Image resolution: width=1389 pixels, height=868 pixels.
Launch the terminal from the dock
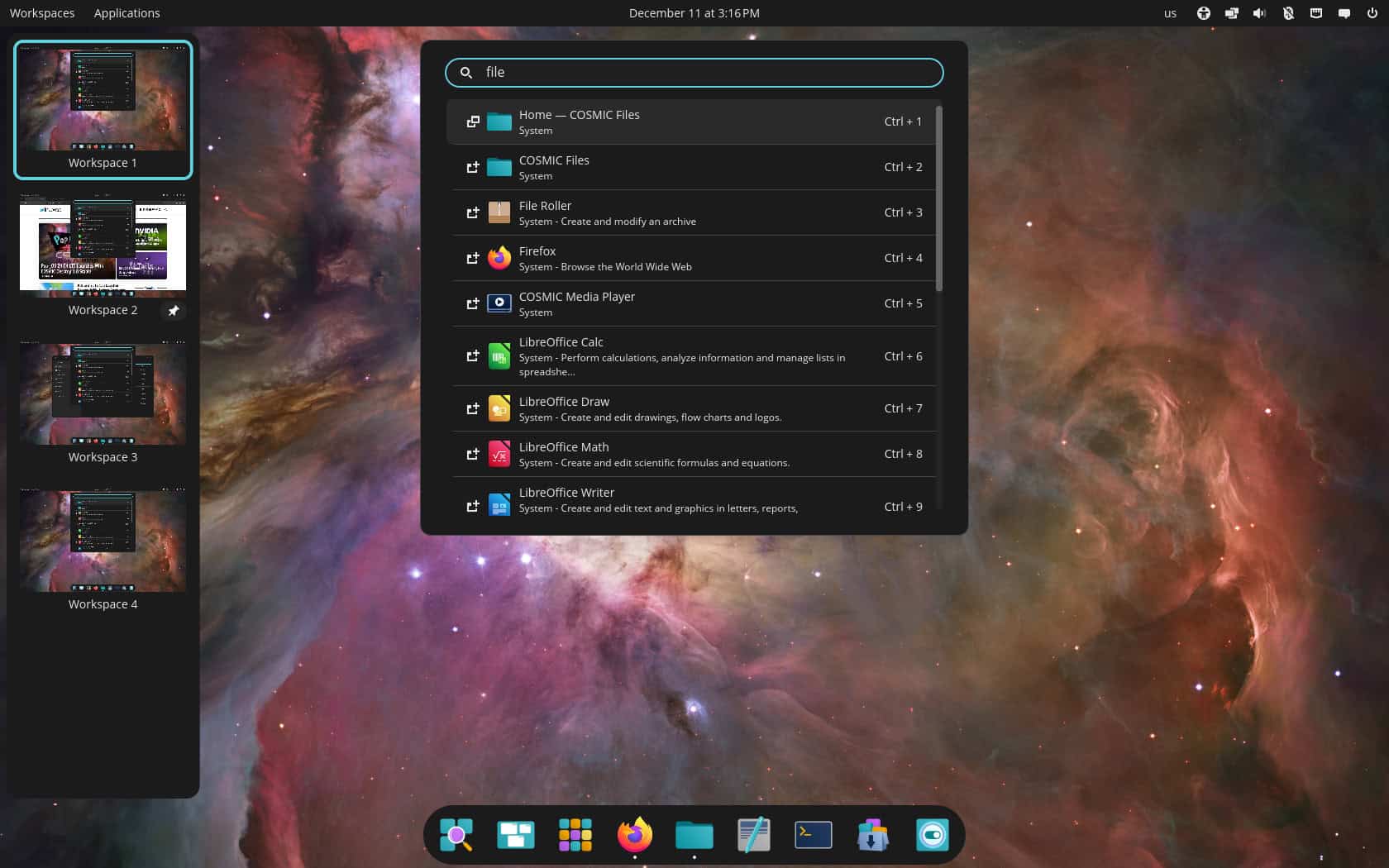click(x=813, y=835)
